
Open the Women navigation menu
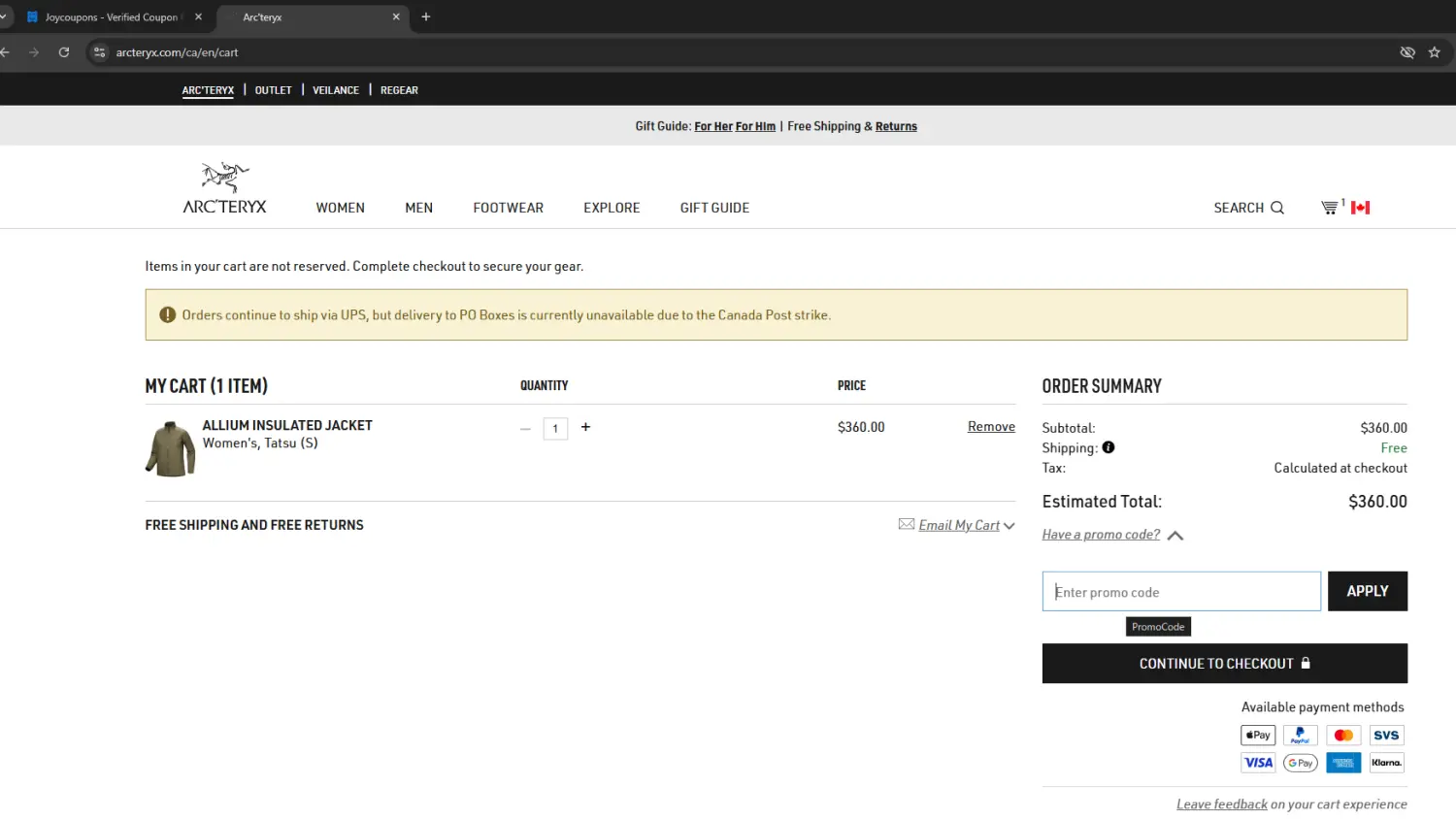point(340,208)
